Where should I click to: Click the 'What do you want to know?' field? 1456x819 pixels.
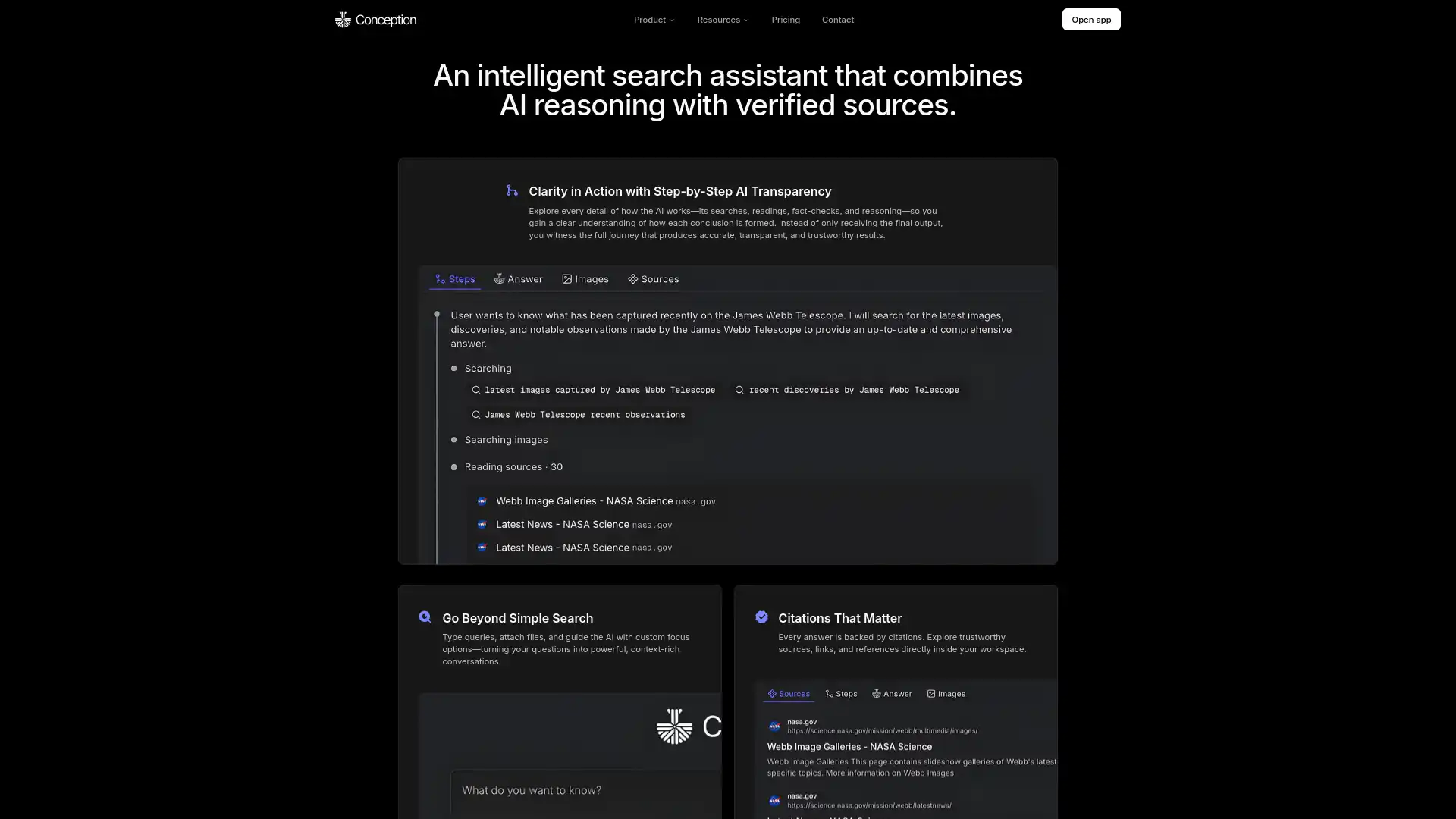coord(586,791)
